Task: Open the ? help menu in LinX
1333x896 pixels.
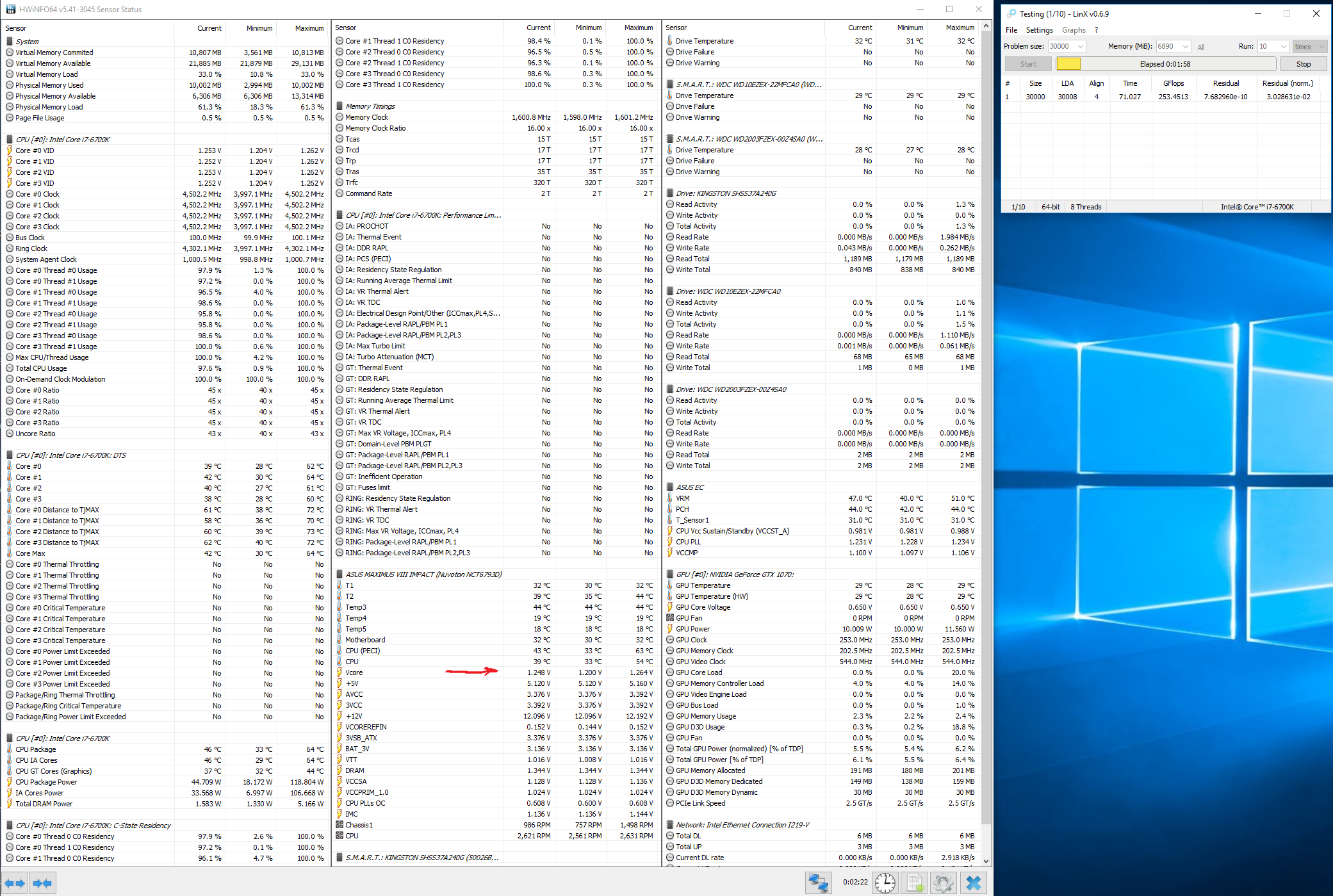Action: point(1097,30)
